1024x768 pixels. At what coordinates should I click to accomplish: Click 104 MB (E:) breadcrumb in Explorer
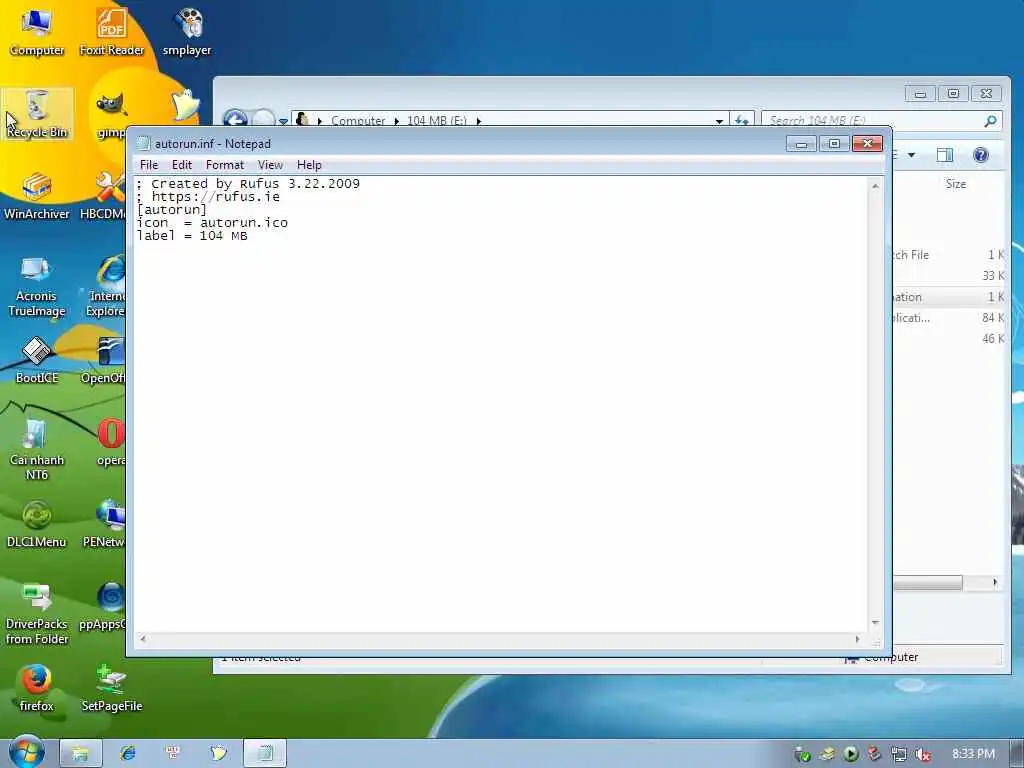[x=437, y=120]
